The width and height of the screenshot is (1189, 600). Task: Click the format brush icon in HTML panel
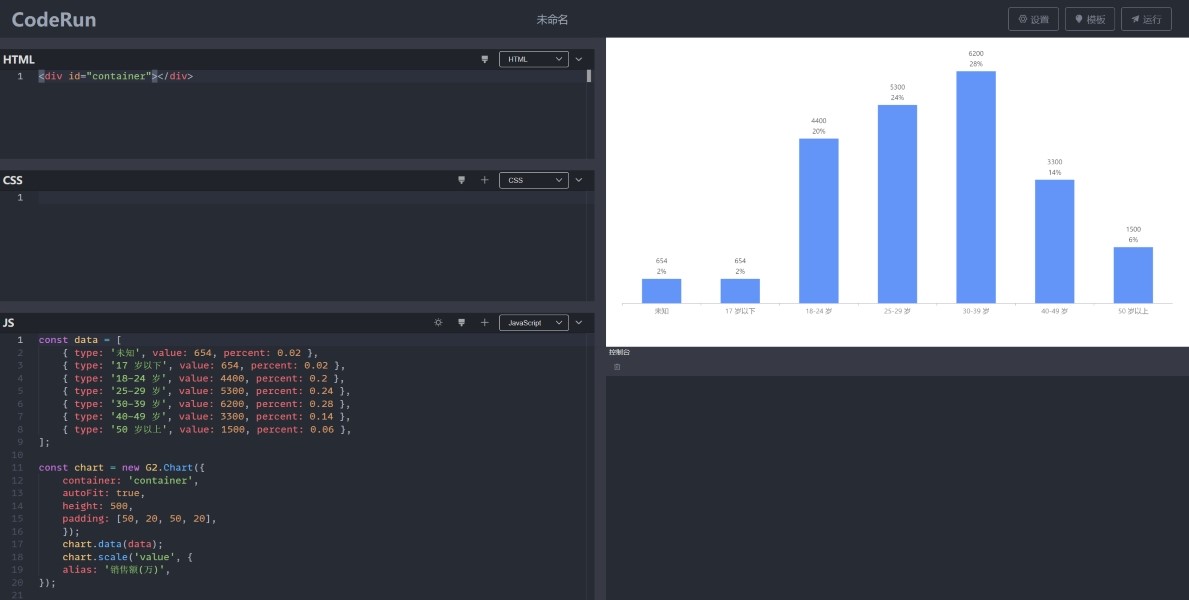[x=485, y=59]
